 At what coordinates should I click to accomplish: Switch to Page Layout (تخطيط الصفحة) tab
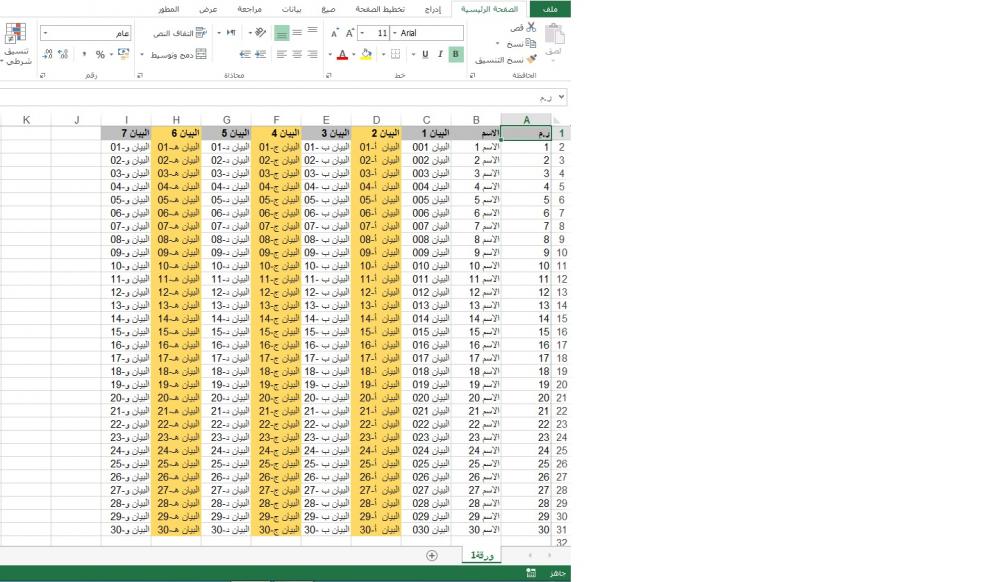(x=380, y=9)
